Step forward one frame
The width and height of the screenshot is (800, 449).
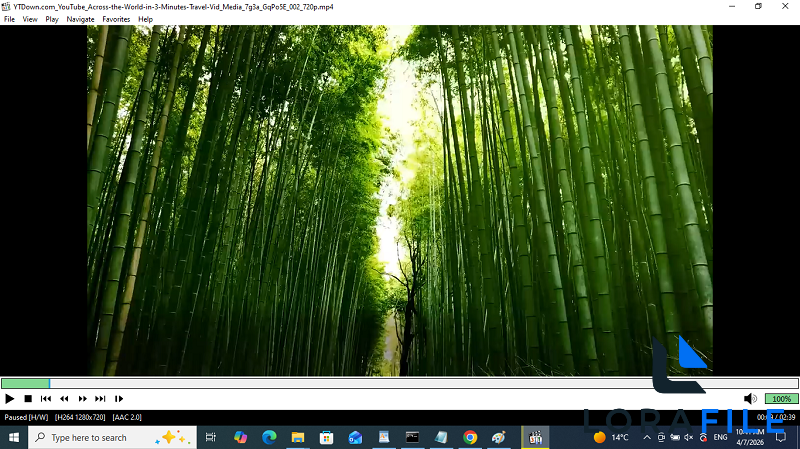[119, 398]
